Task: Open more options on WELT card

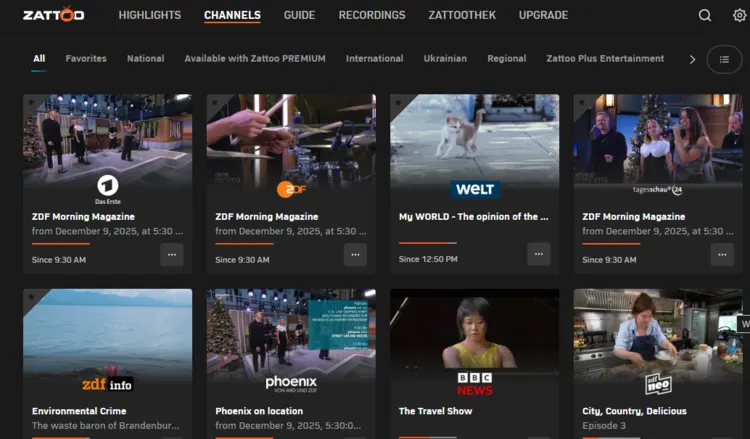Action: pos(539,254)
